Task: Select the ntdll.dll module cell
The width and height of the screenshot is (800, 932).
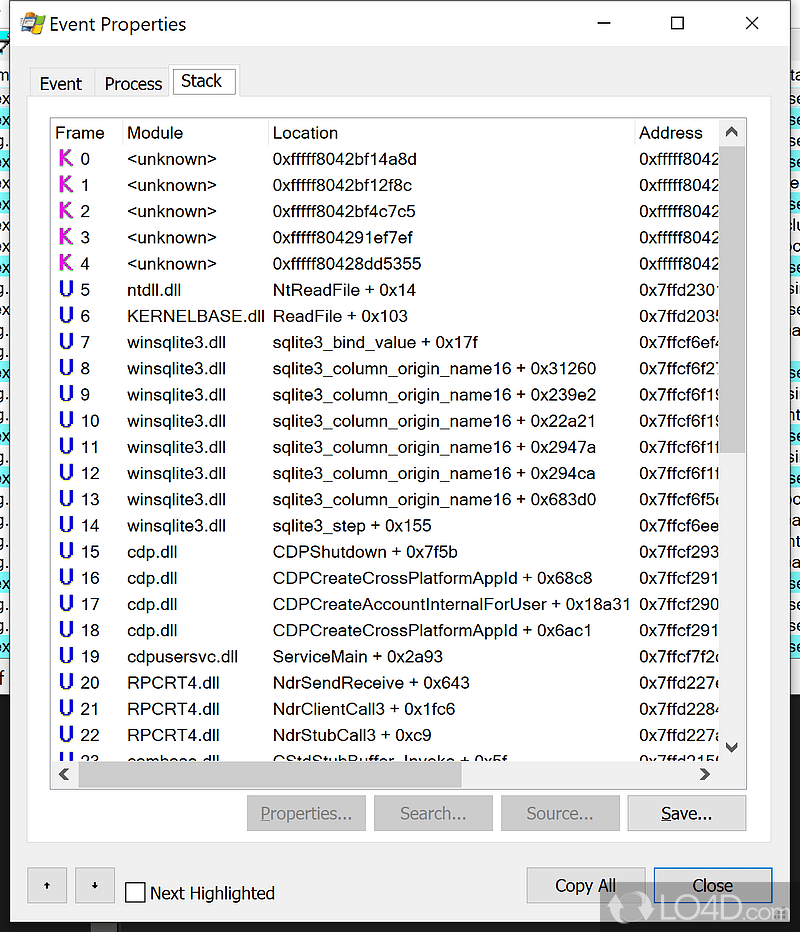Action: pos(154,290)
